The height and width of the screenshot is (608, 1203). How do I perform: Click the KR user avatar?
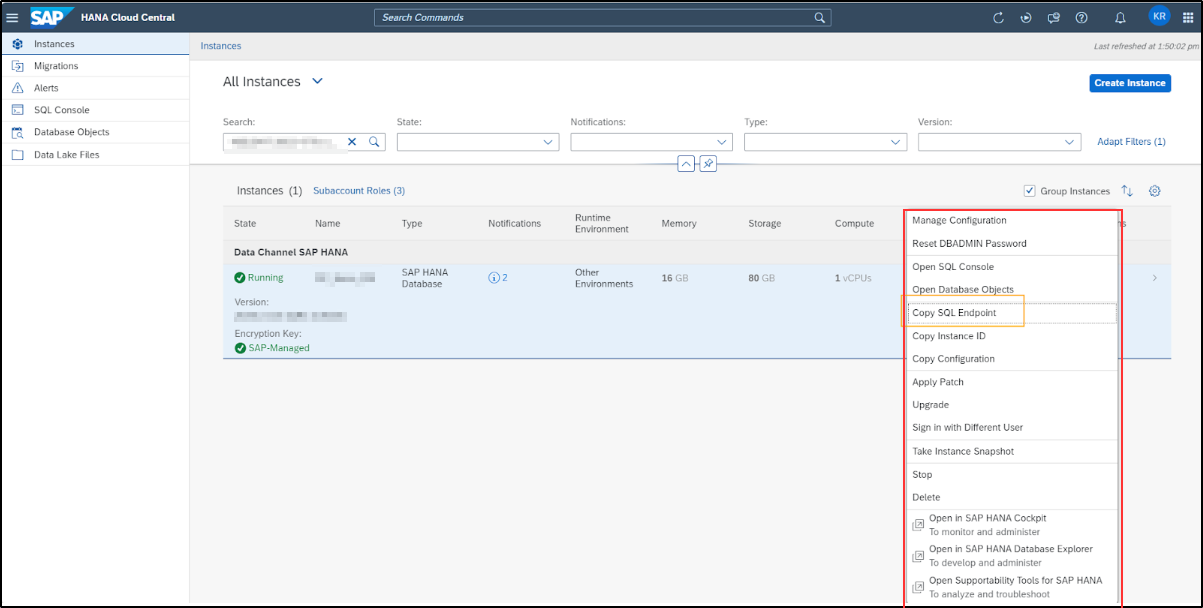tap(1159, 17)
